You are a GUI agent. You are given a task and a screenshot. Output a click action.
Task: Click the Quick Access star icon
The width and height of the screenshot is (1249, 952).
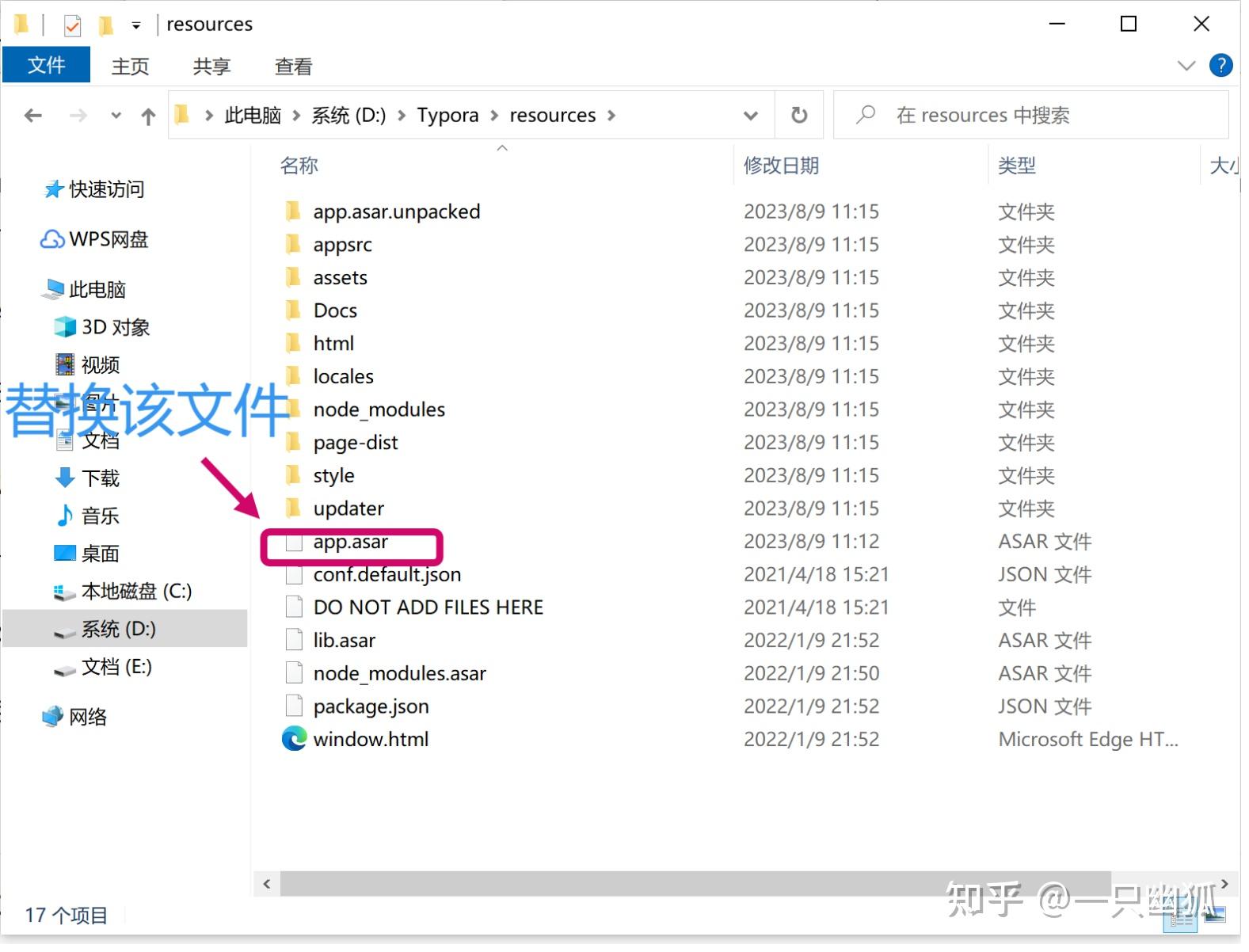pyautogui.click(x=53, y=189)
